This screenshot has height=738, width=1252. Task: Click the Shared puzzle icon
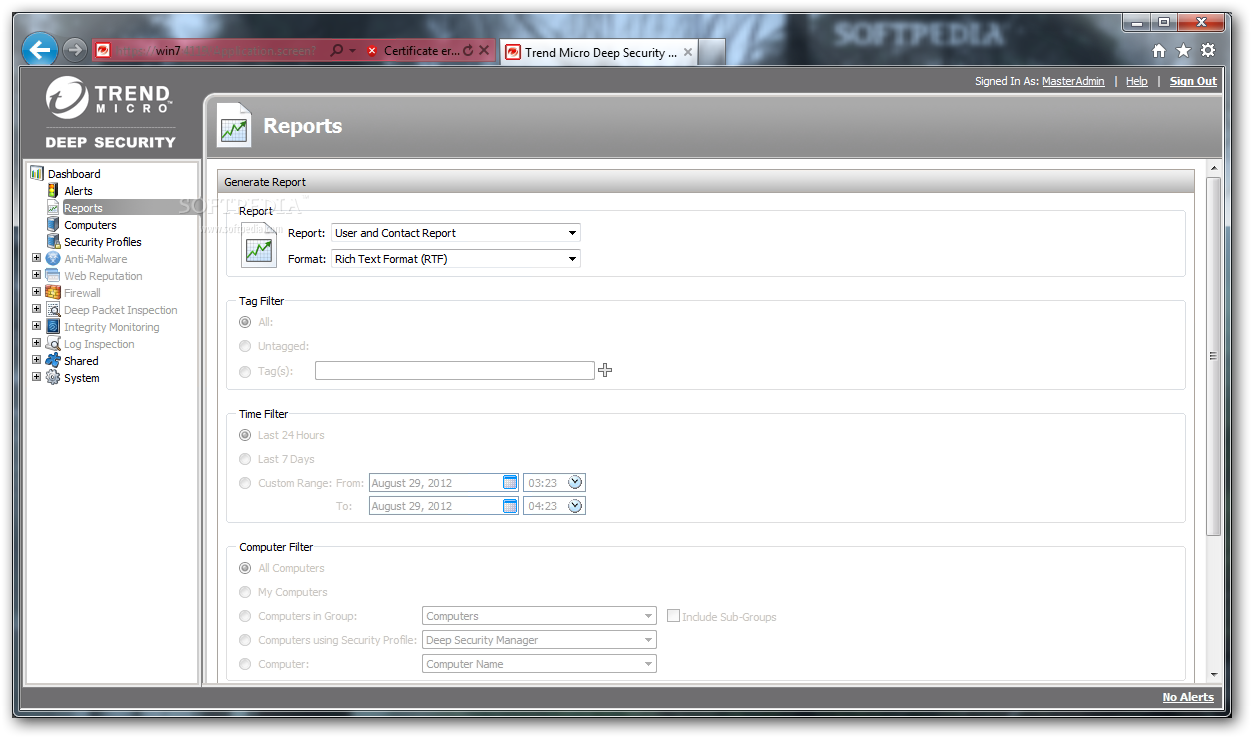53,360
